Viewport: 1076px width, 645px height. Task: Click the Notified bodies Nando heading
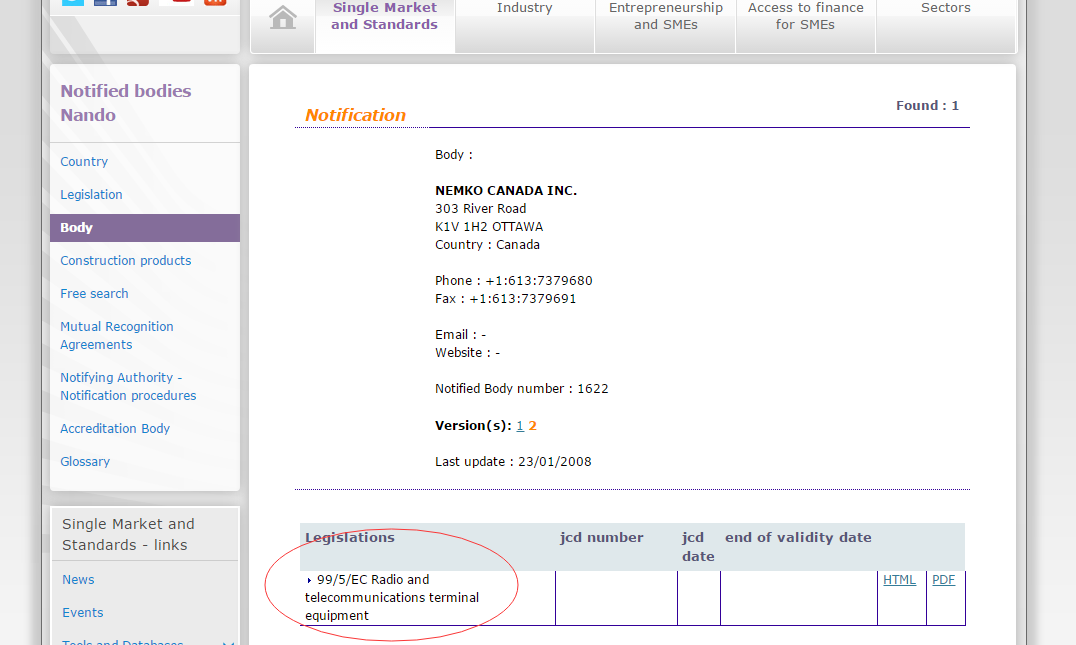pos(126,103)
